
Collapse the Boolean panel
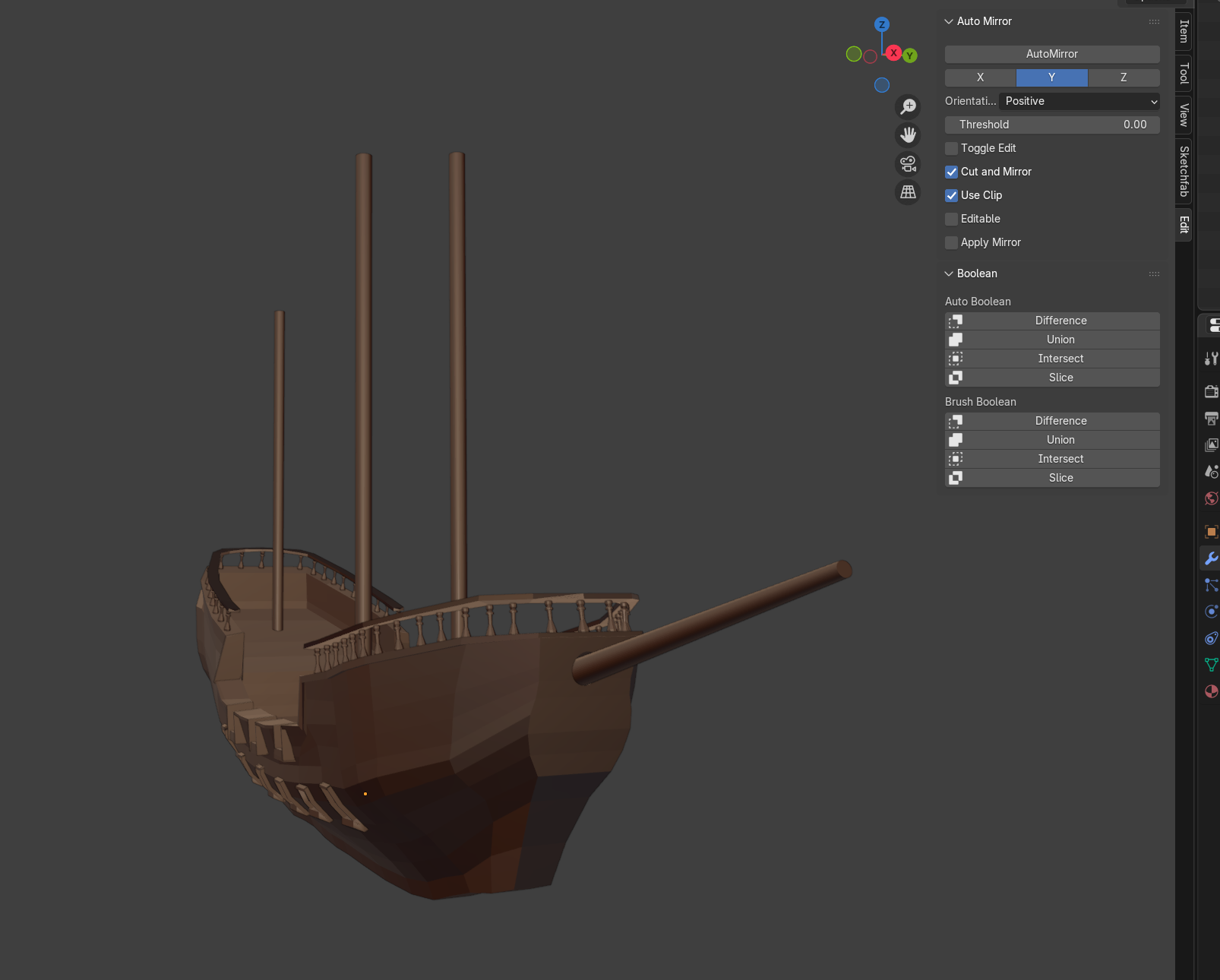click(x=949, y=273)
